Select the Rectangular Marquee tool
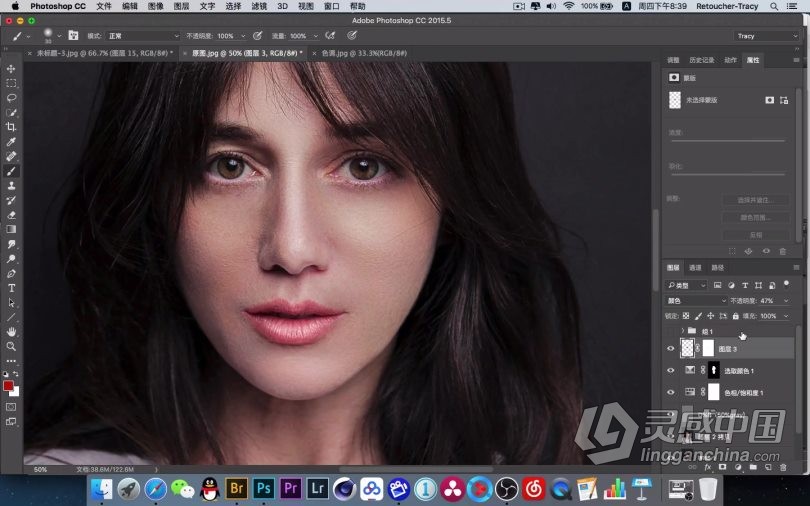810x506 pixels. point(11,83)
